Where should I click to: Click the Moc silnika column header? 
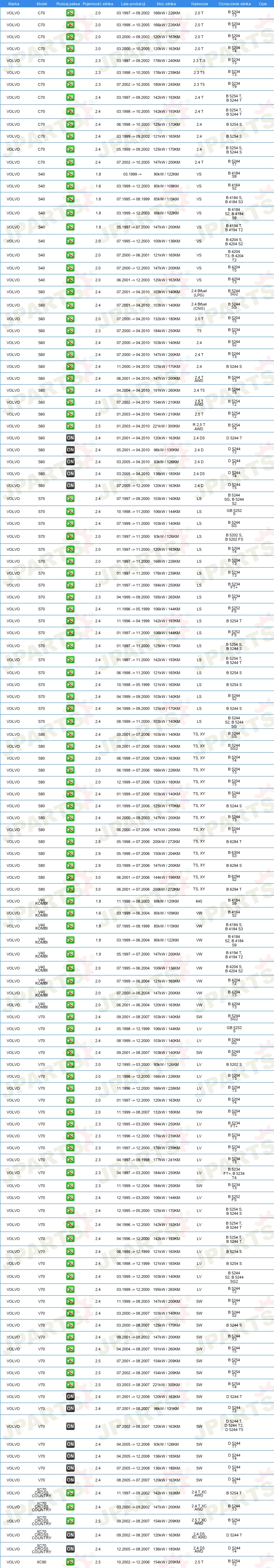point(166,4)
